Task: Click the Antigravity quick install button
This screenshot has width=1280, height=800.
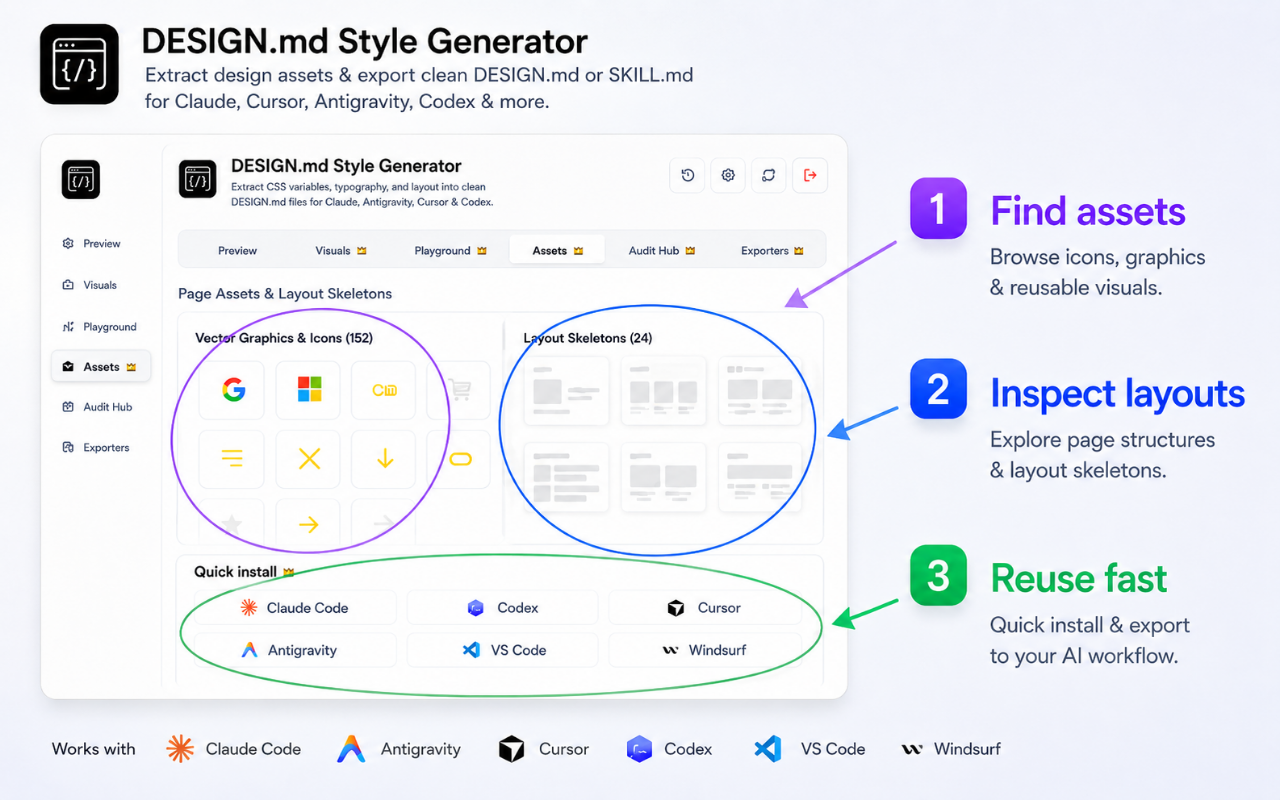Action: click(x=295, y=650)
